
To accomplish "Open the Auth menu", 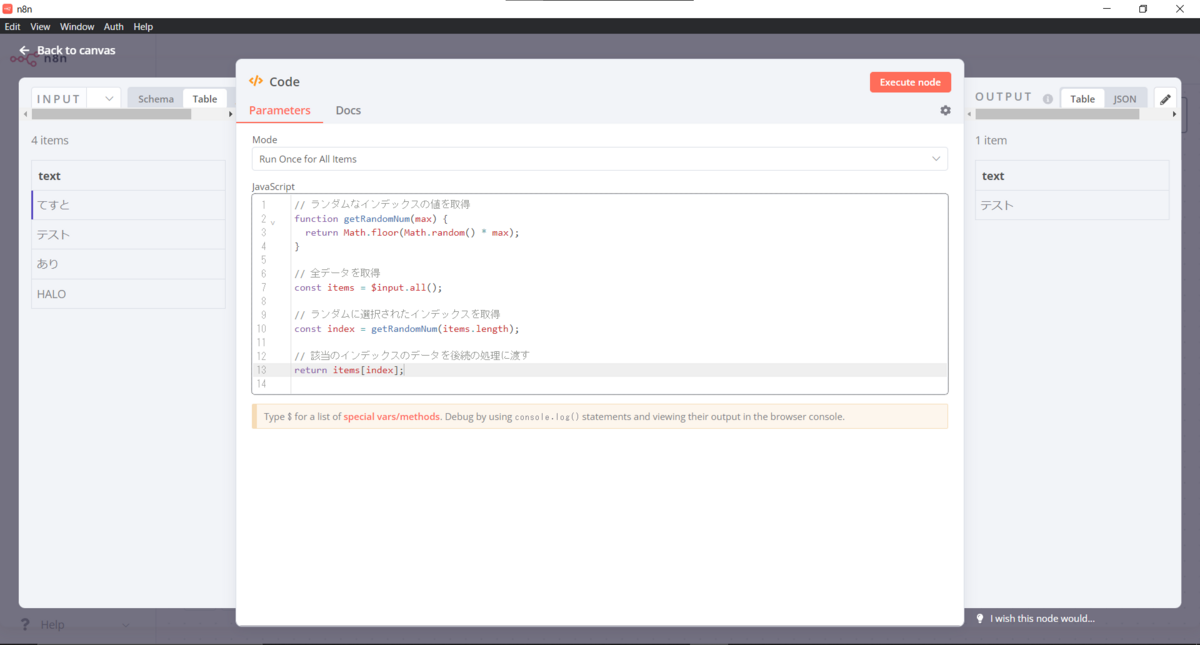I will 114,26.
